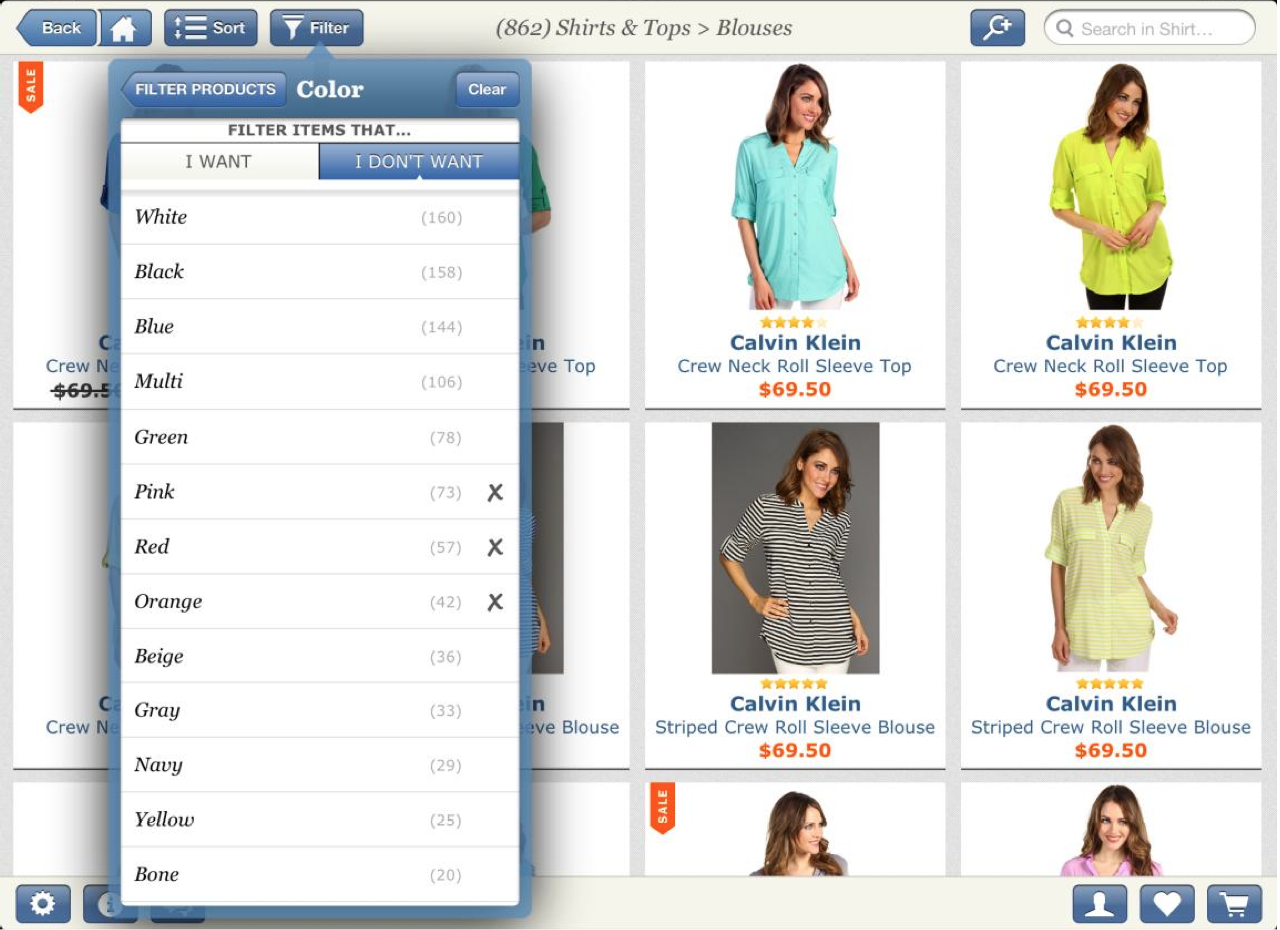Return to FILTER PRODUCTS list
1280x930 pixels.
[x=204, y=89]
